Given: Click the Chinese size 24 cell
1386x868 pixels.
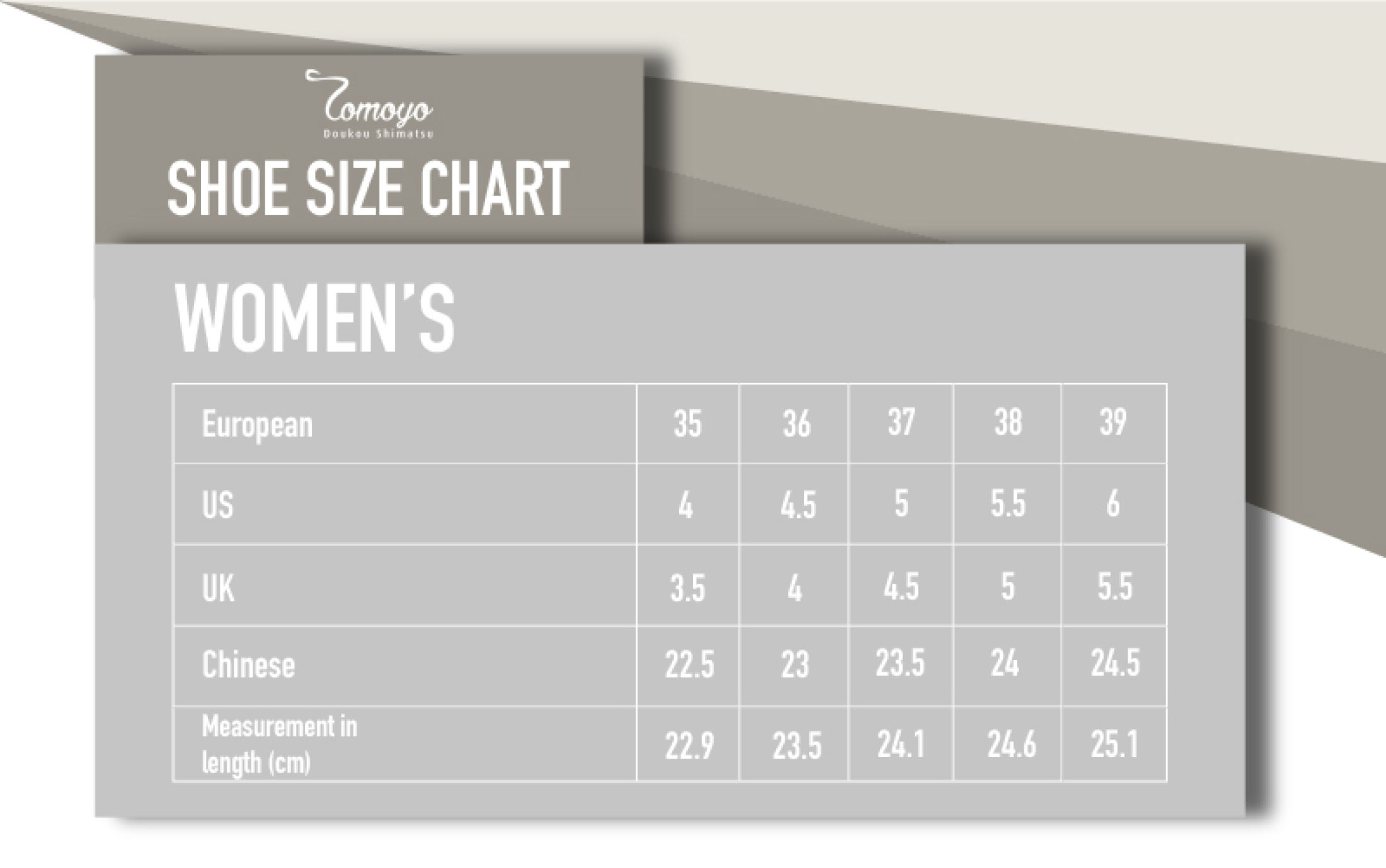Looking at the screenshot, I should [1005, 664].
